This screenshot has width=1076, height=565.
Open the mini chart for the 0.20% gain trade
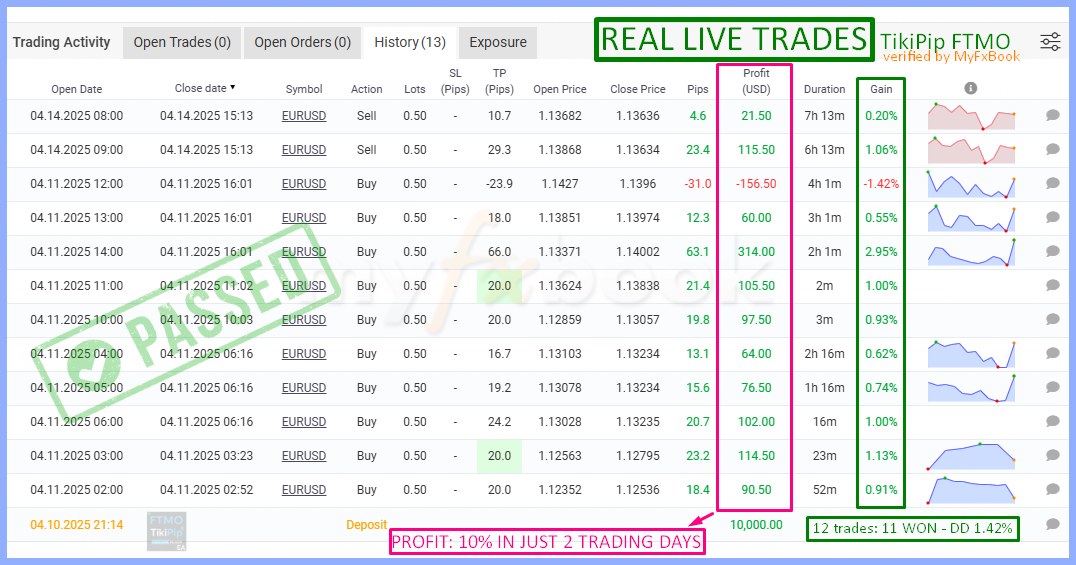pyautogui.click(x=971, y=116)
